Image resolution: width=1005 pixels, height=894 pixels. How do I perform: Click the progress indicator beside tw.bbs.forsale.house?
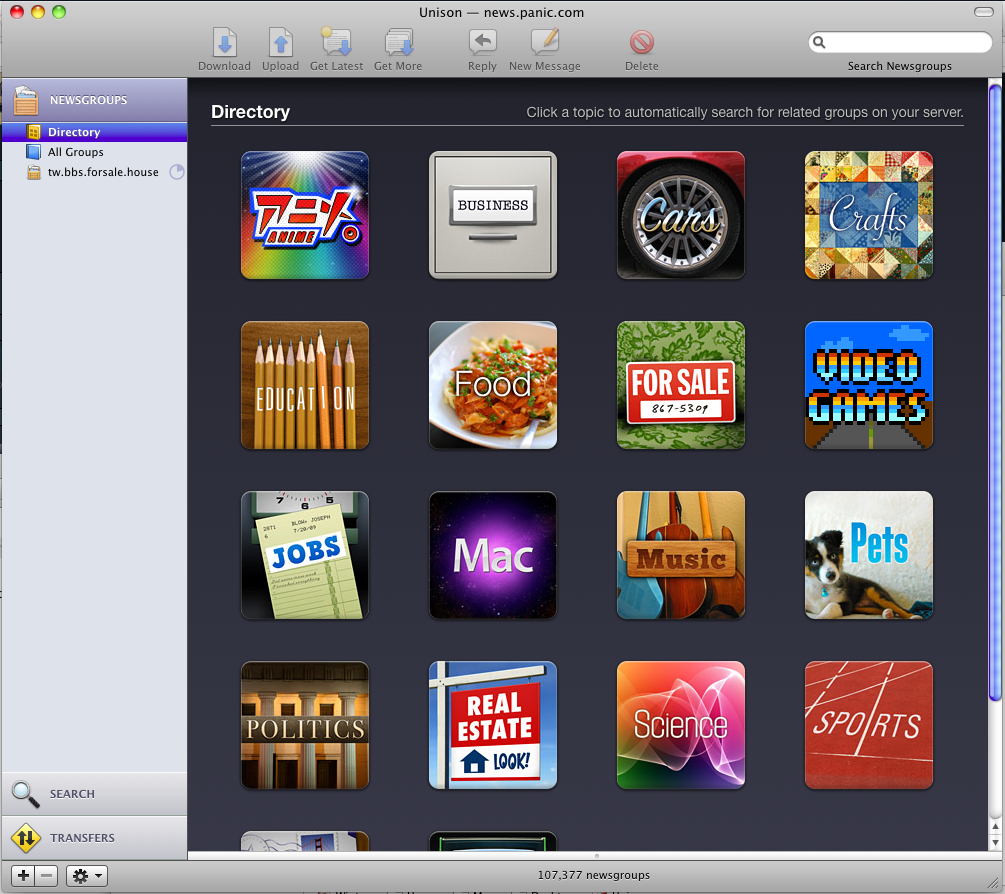click(x=176, y=172)
